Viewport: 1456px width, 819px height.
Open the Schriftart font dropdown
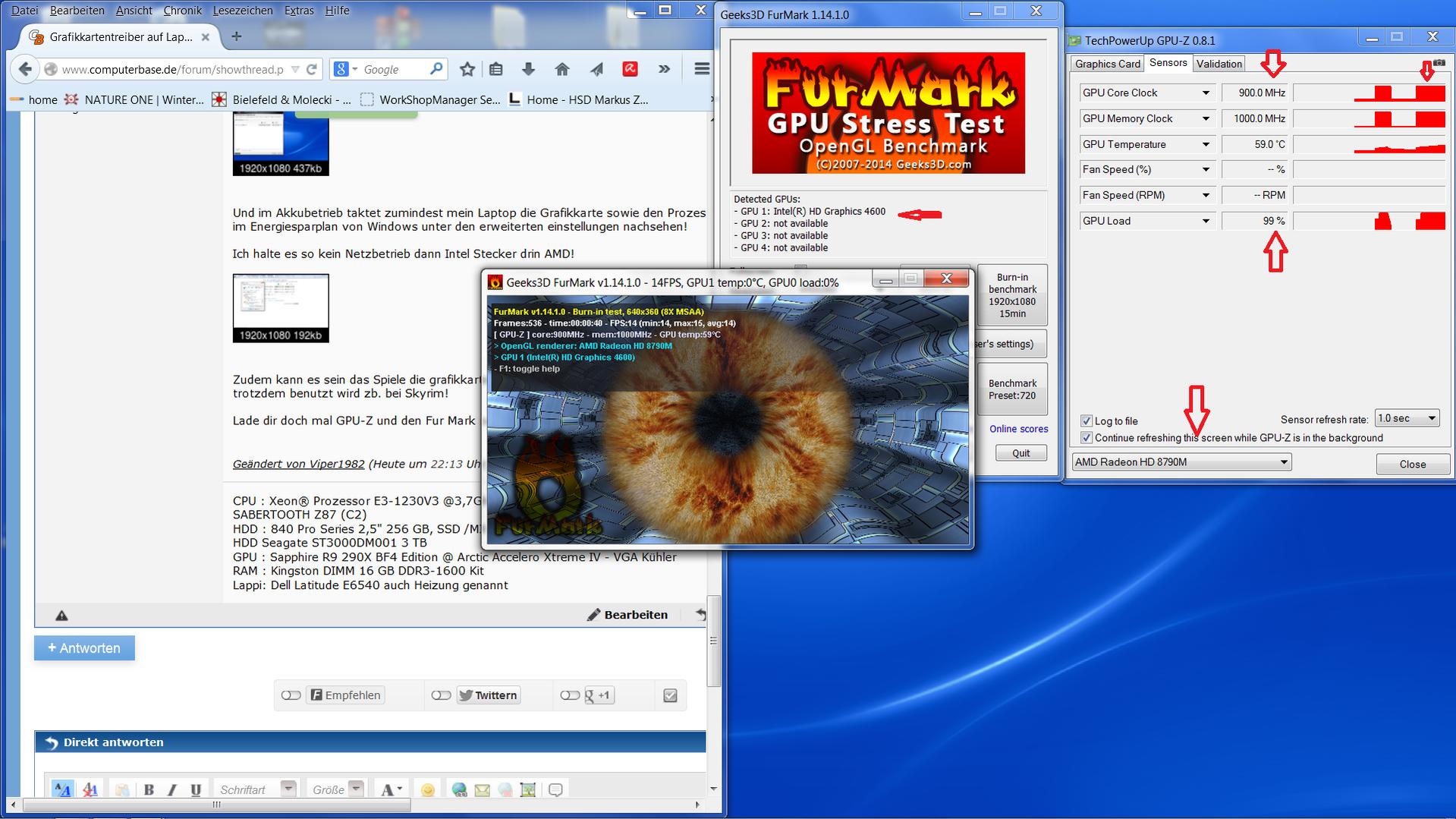point(255,789)
